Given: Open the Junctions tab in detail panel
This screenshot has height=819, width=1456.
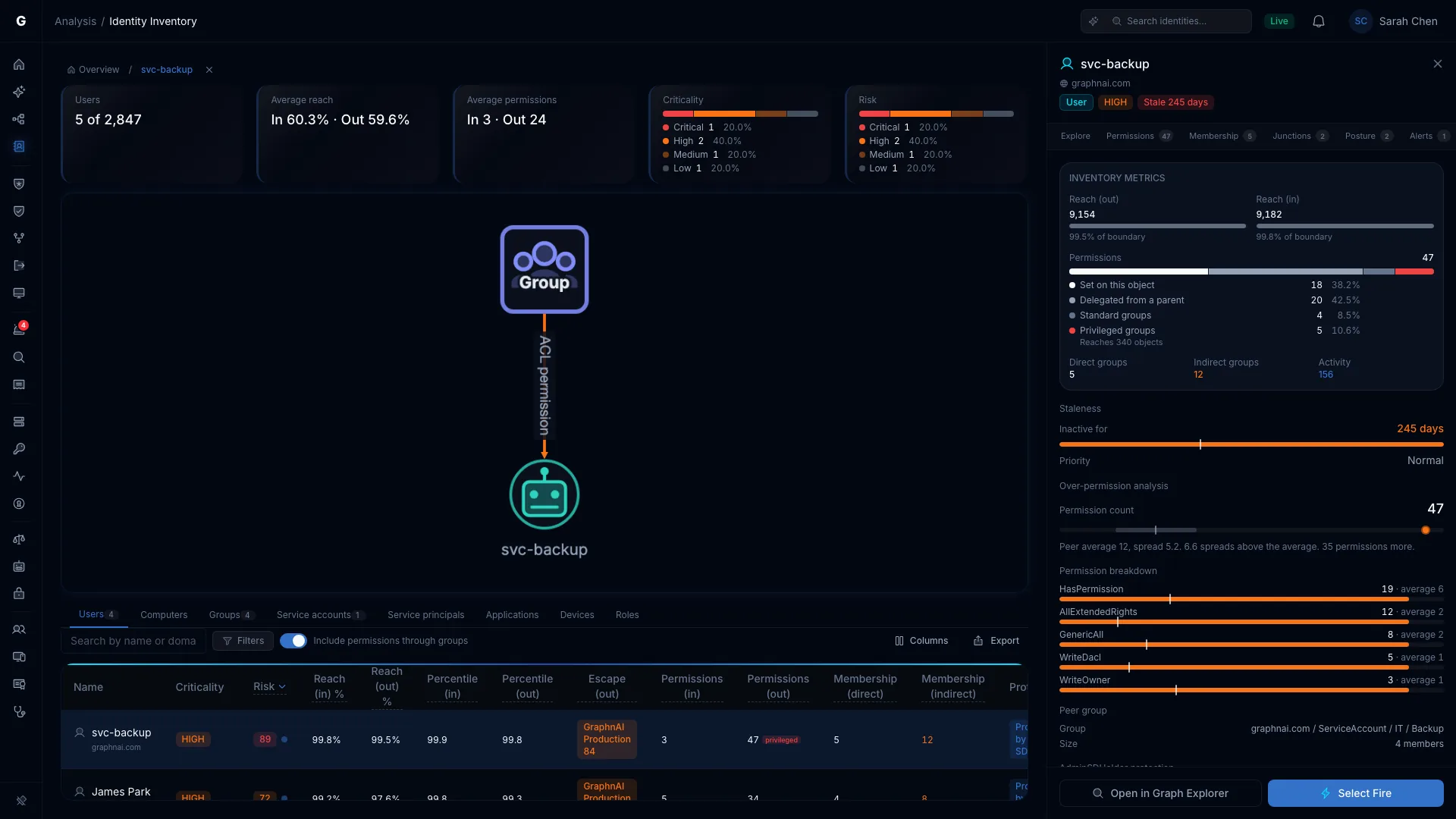Looking at the screenshot, I should pos(1300,136).
